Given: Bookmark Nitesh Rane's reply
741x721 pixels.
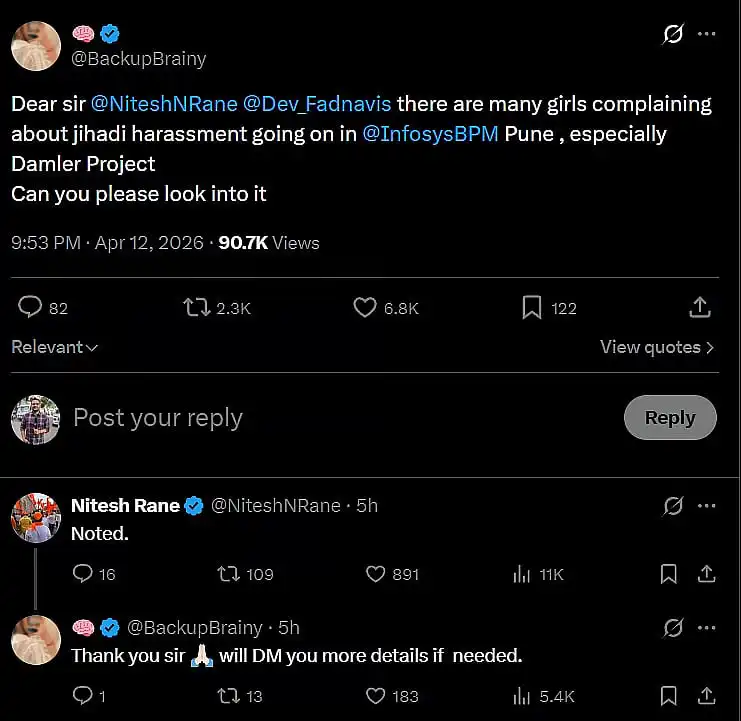Looking at the screenshot, I should [x=669, y=574].
